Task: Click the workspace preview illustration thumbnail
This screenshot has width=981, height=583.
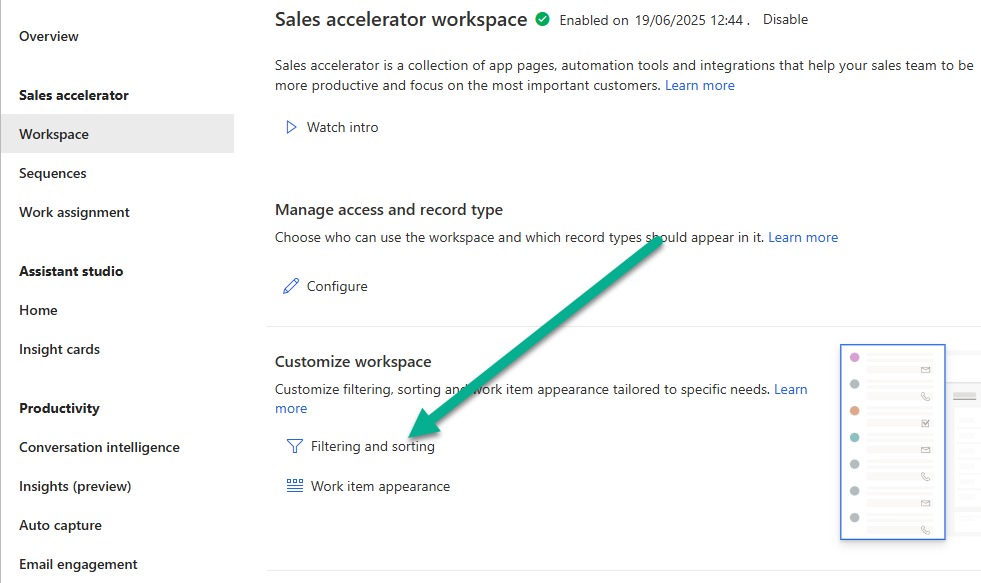Action: [892, 442]
